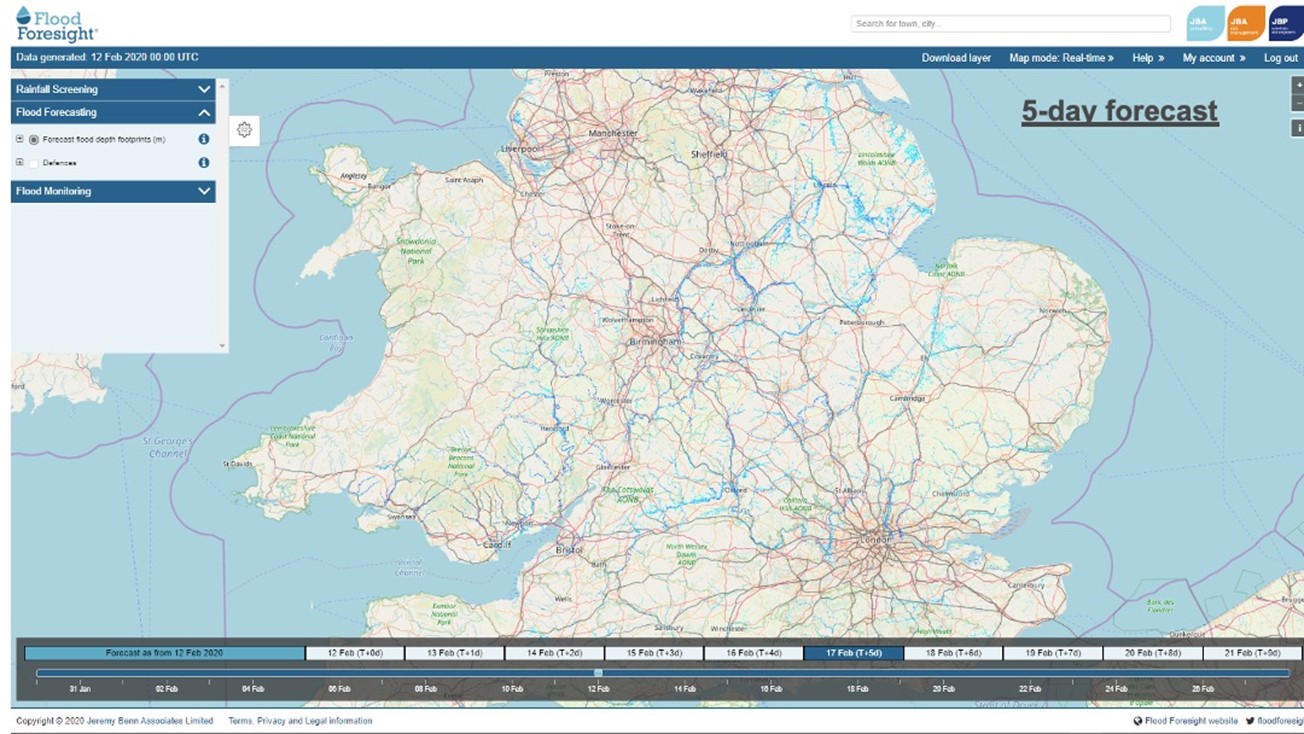This screenshot has height=734, width=1304.
Task: Open the My account menu
Action: point(1213,58)
